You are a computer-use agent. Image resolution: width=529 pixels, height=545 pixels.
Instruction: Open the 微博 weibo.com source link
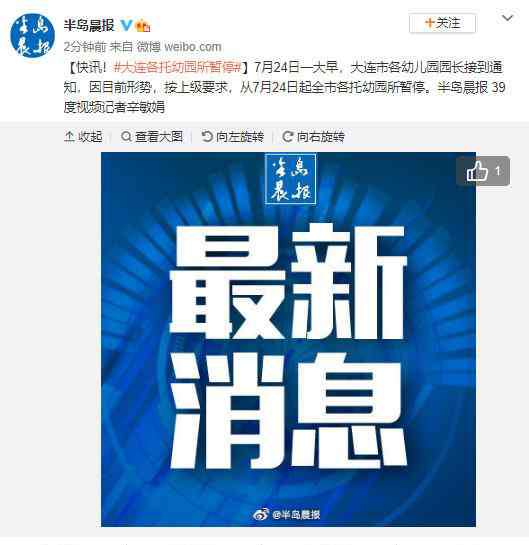(x=179, y=47)
